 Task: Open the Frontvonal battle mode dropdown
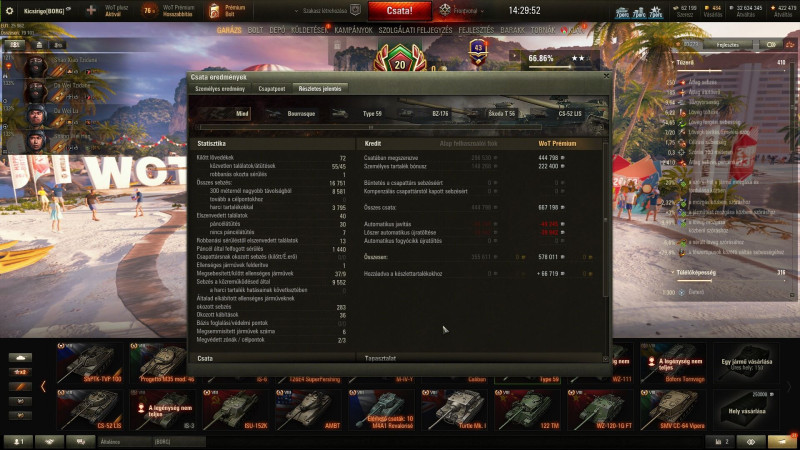coord(462,10)
